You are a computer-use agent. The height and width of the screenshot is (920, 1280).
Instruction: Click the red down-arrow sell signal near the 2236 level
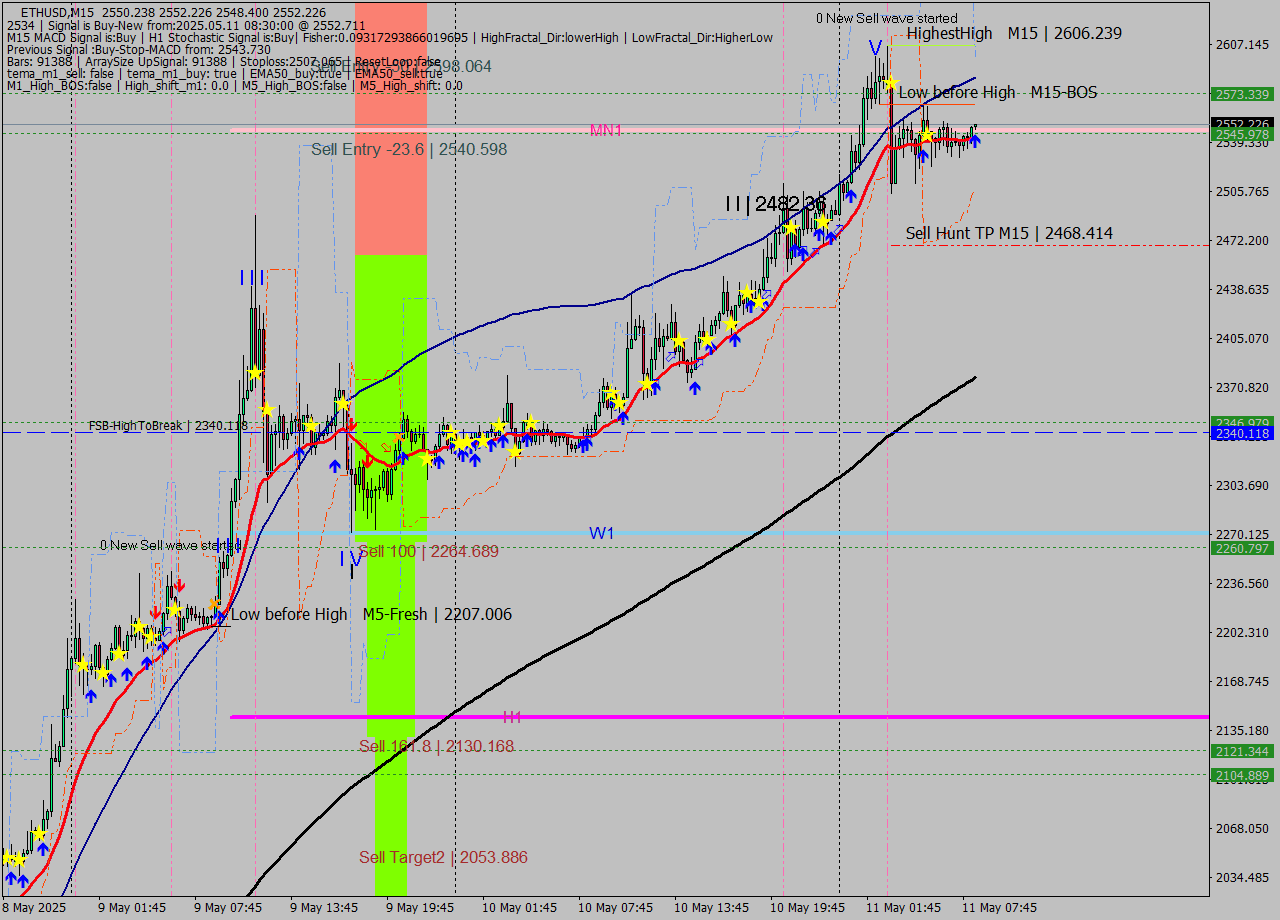(x=180, y=583)
